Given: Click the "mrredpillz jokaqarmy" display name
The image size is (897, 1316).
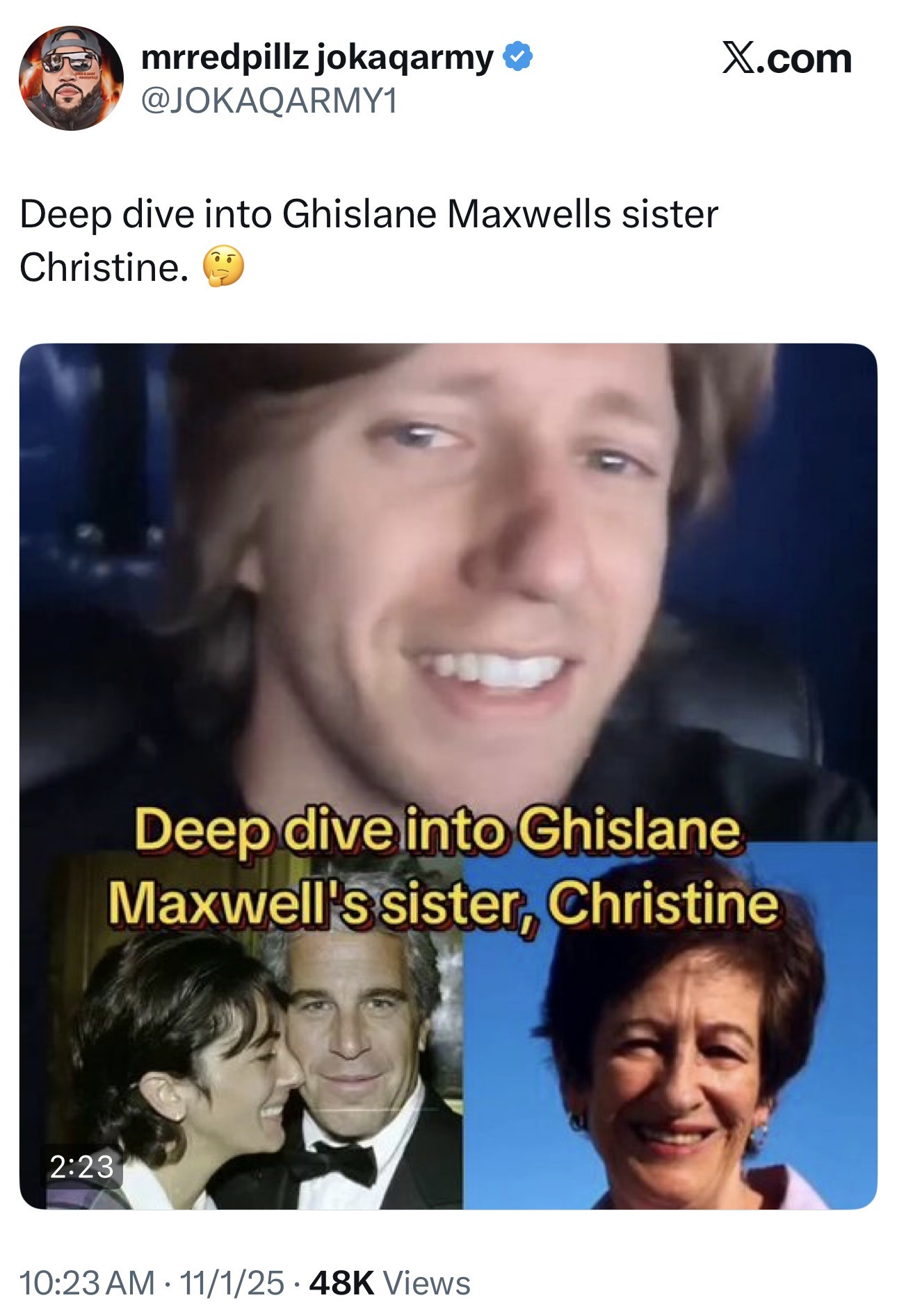Looking at the screenshot, I should coord(317,58).
